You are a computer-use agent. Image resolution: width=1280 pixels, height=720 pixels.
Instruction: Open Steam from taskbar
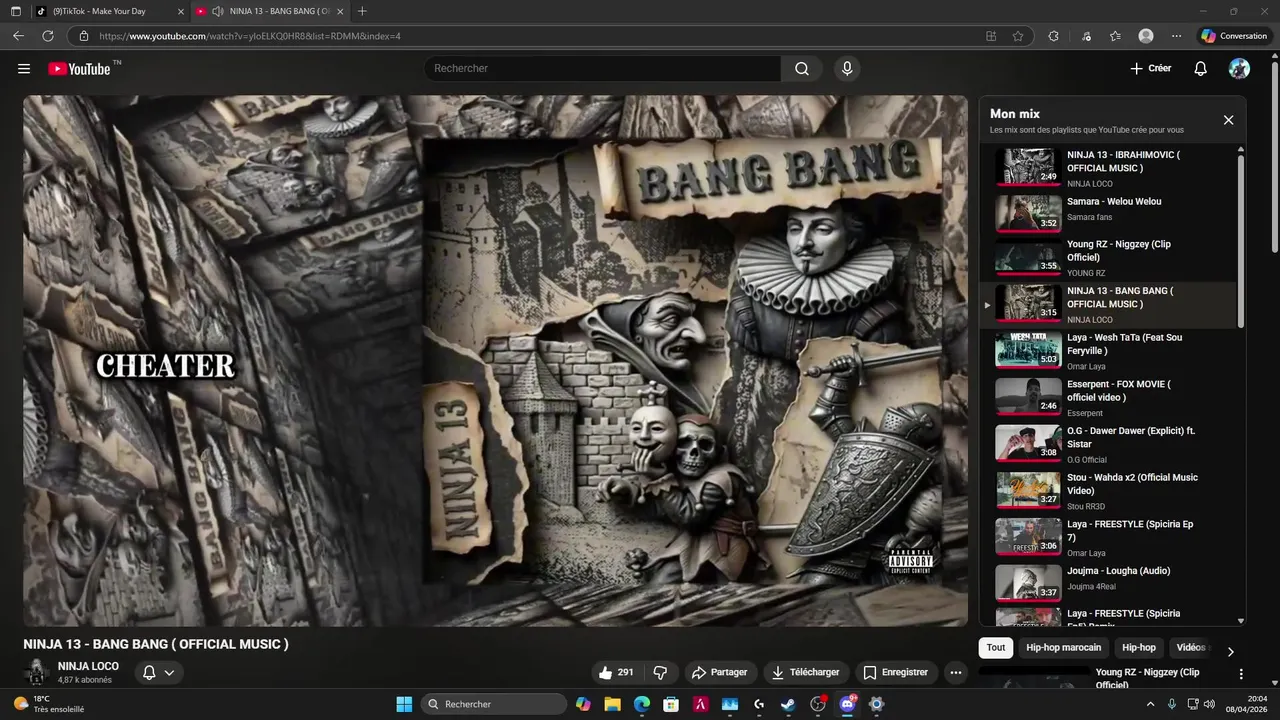[x=789, y=704]
